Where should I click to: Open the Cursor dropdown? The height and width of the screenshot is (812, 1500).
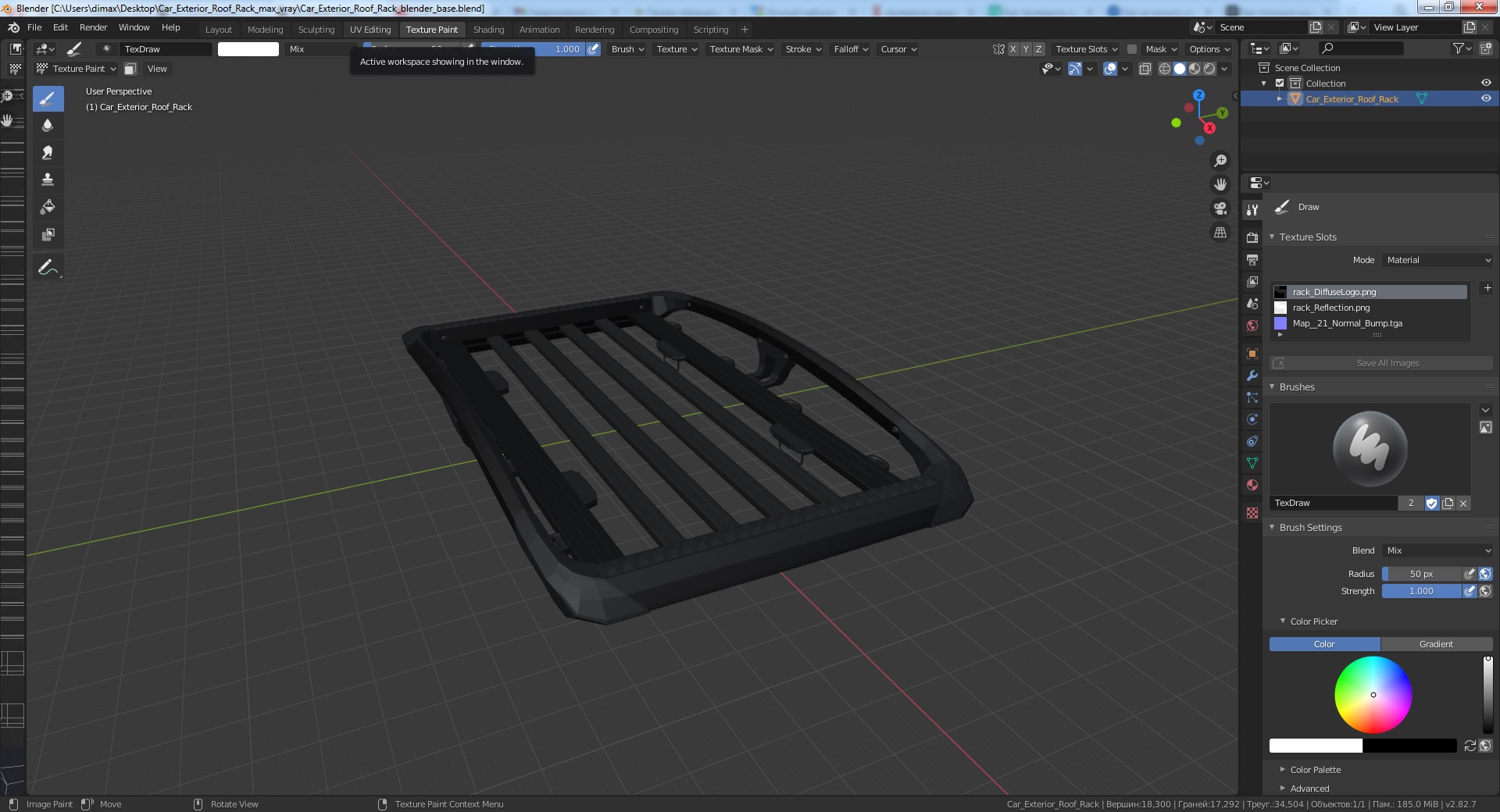(898, 49)
